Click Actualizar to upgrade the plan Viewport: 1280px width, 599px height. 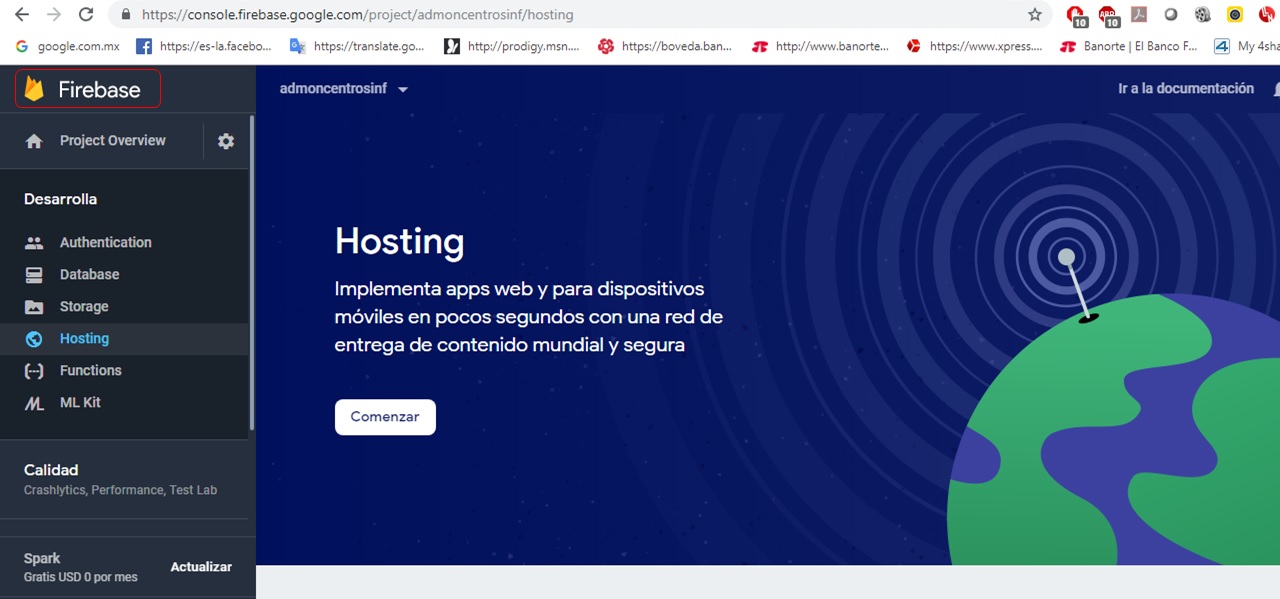[201, 567]
